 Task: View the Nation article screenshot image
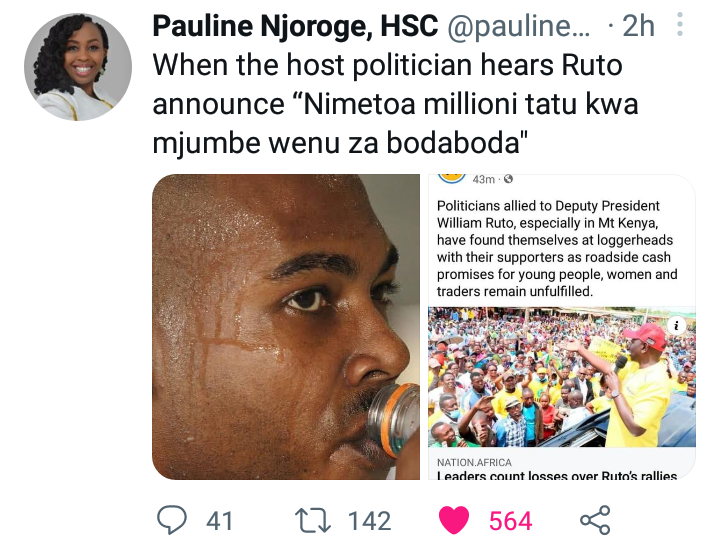tap(562, 327)
